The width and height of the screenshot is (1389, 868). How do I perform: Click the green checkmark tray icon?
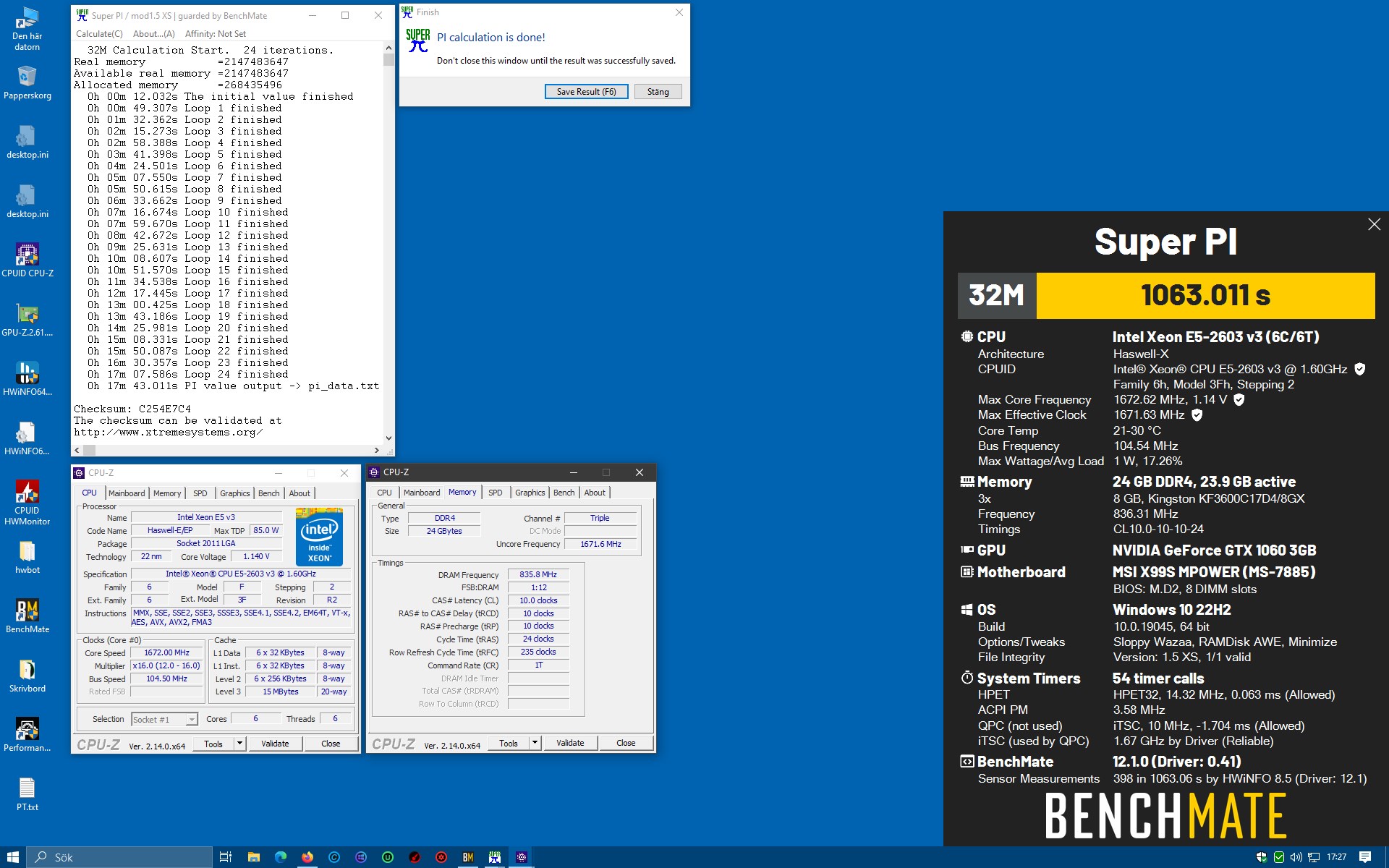tap(1279, 857)
